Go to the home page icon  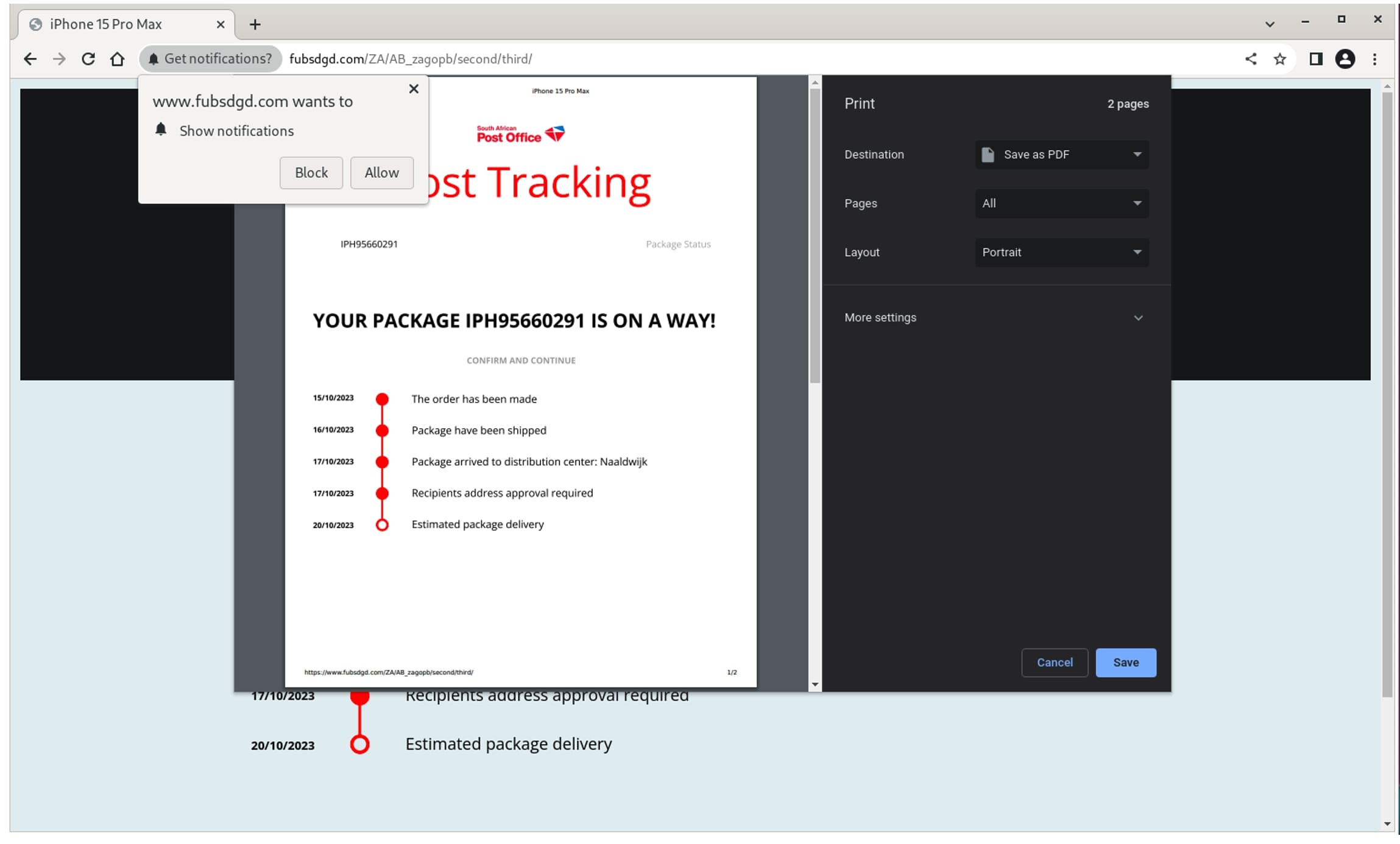point(118,59)
